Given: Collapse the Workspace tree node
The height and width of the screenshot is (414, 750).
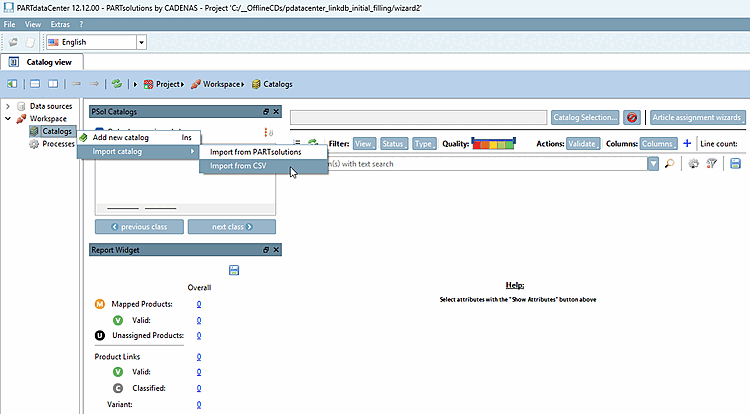Looking at the screenshot, I should [x=8, y=119].
